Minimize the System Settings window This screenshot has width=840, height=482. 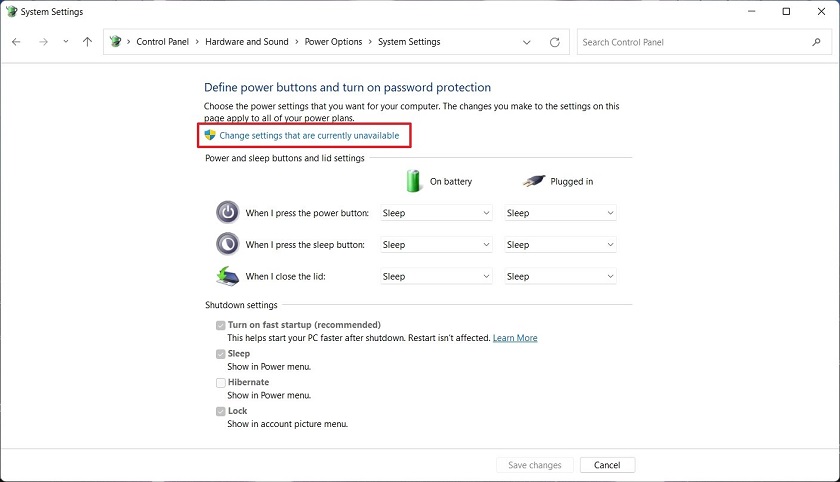coord(752,11)
